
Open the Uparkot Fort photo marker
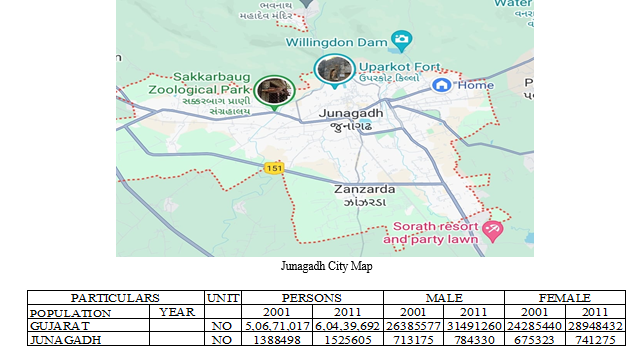(335, 70)
